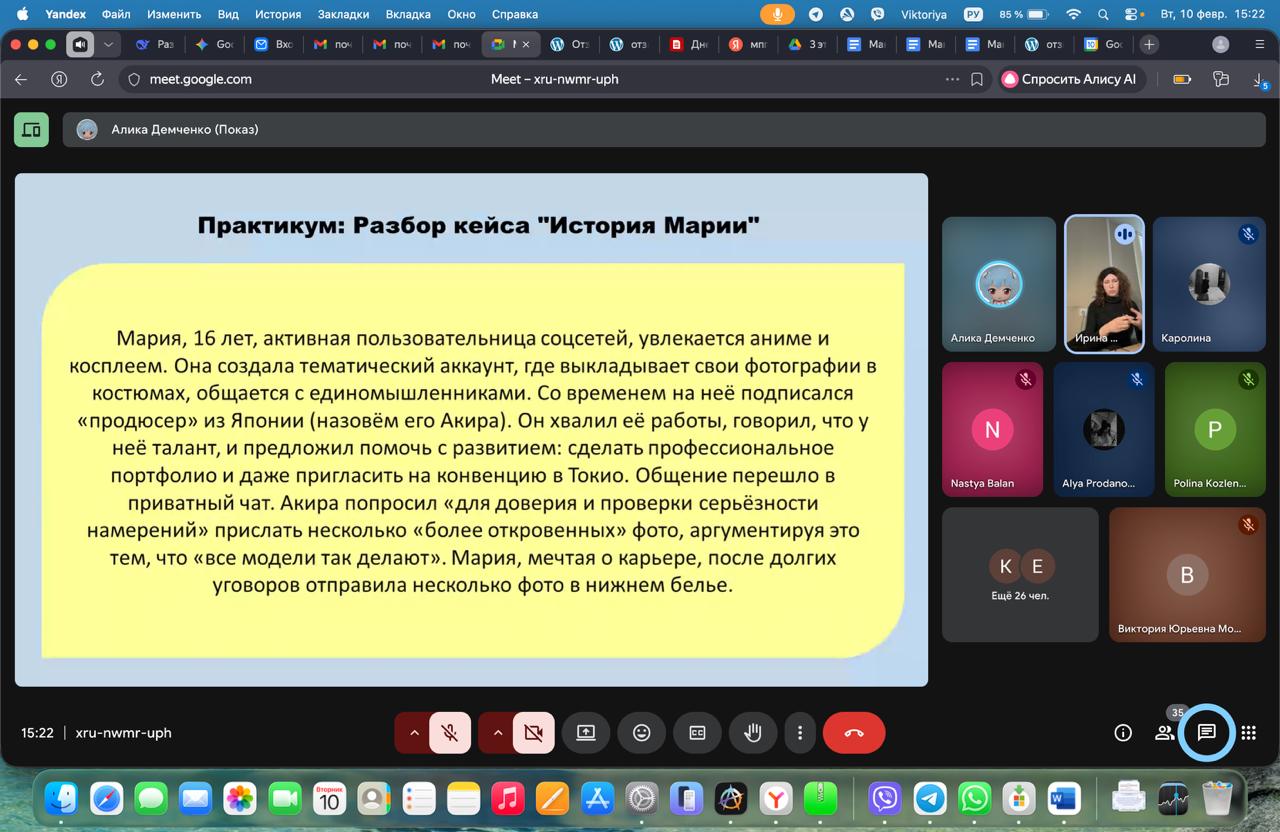Screen dimensions: 1280x832
Task: Click Спросить Алису AI button
Action: pyautogui.click(x=1069, y=79)
